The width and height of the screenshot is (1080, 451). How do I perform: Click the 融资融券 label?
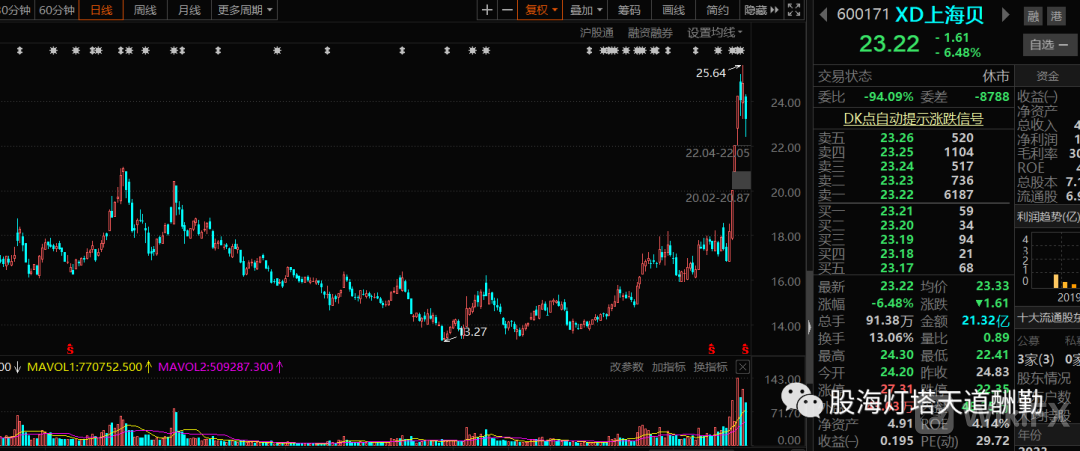pos(650,32)
